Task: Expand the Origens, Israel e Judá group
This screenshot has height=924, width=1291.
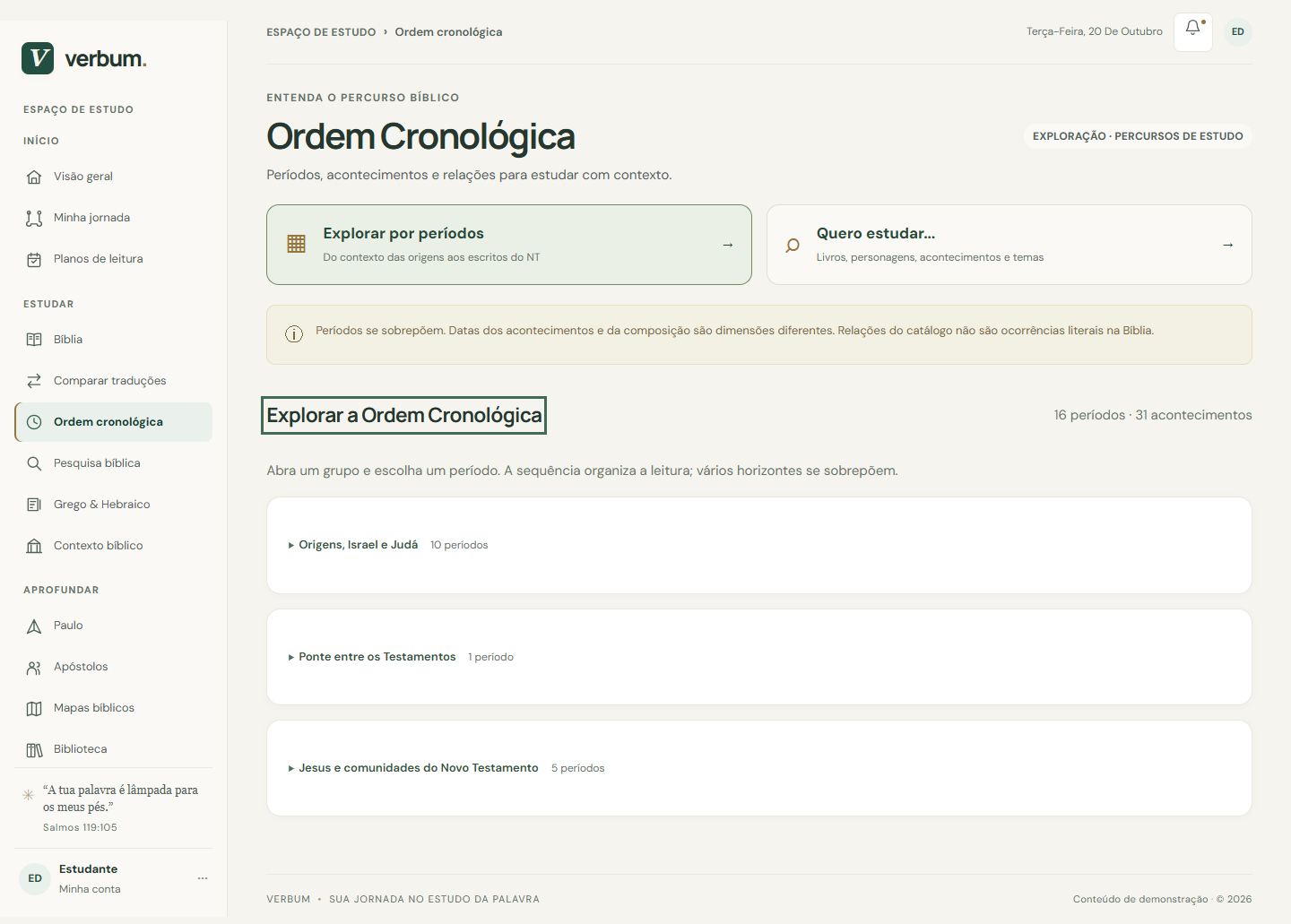Action: pyautogui.click(x=758, y=545)
